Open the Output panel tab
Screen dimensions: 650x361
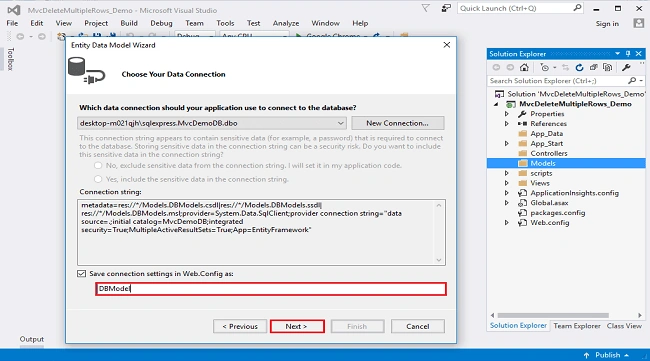coord(32,339)
